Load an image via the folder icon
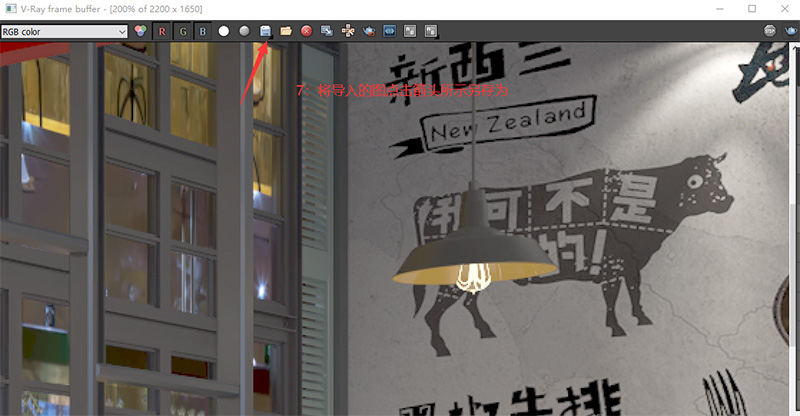 coord(286,31)
